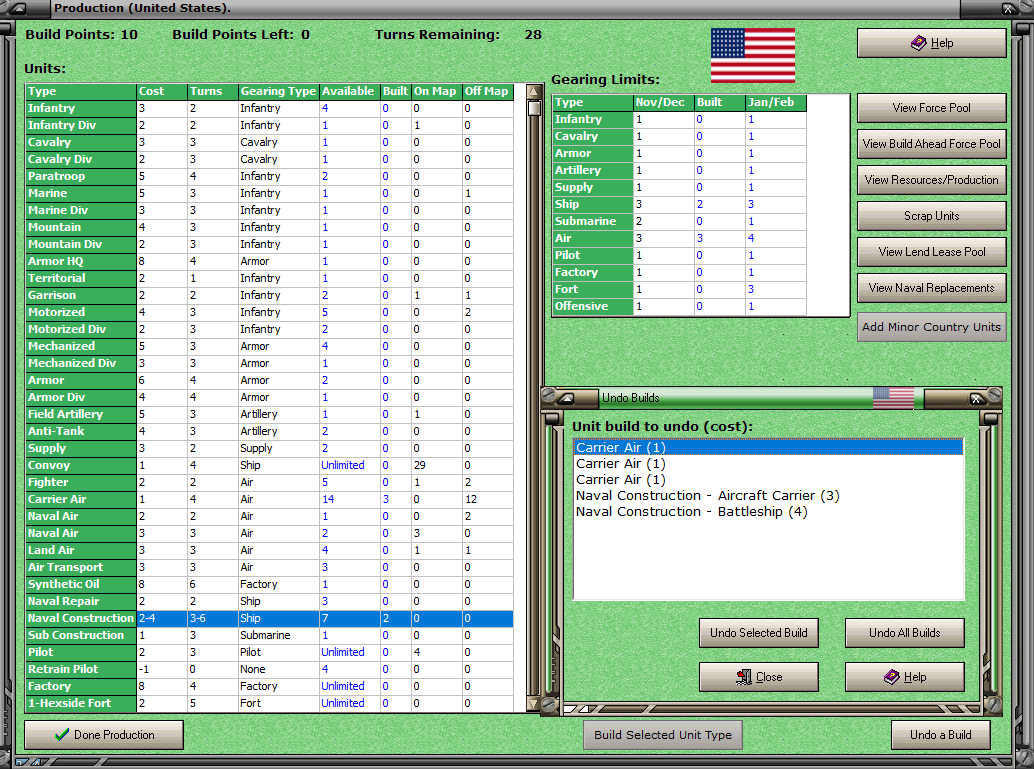Select the Air Transport unit row
The width and height of the screenshot is (1034, 769).
click(x=269, y=567)
